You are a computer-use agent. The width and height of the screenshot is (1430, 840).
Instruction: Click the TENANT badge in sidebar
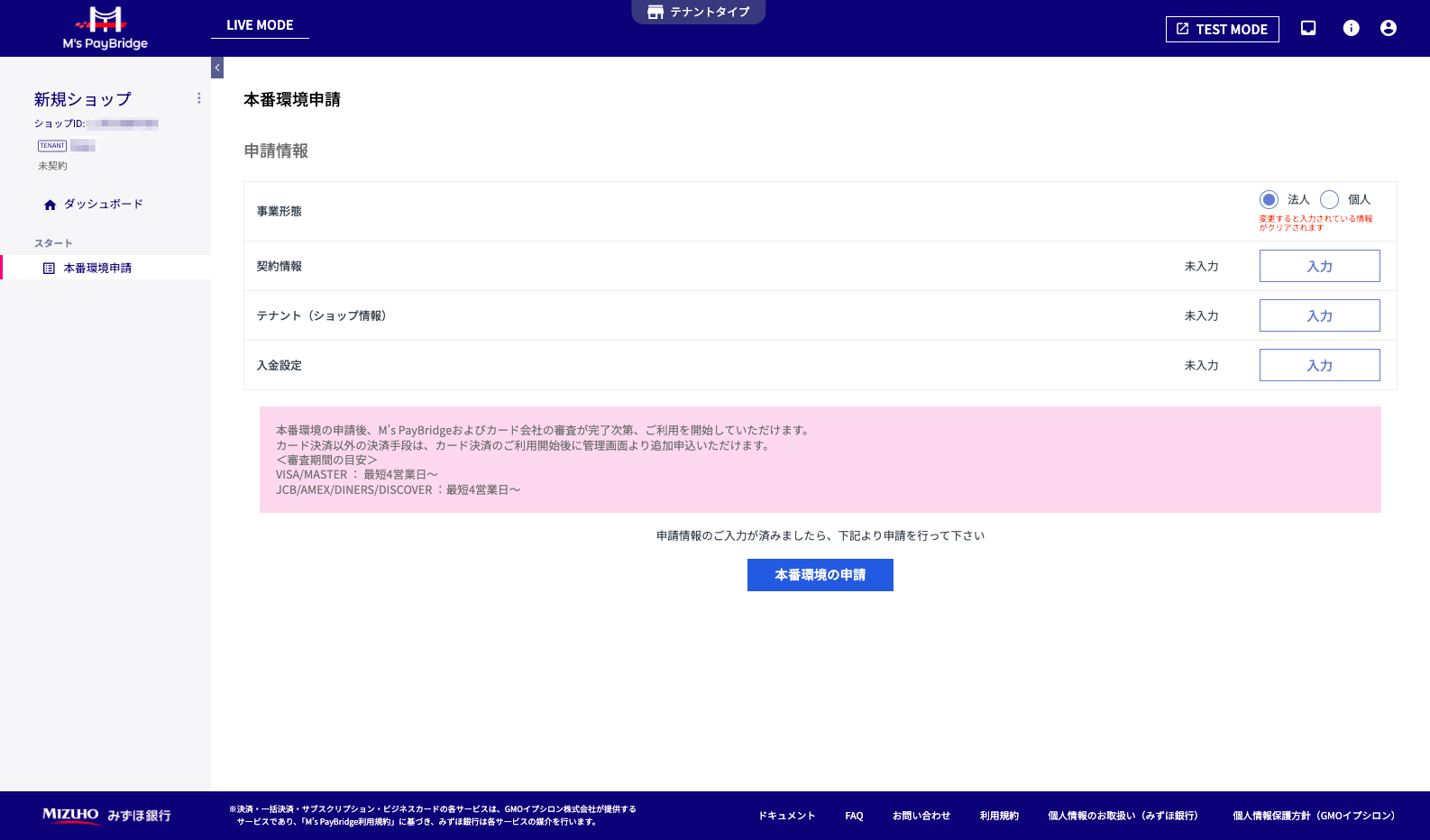click(52, 146)
